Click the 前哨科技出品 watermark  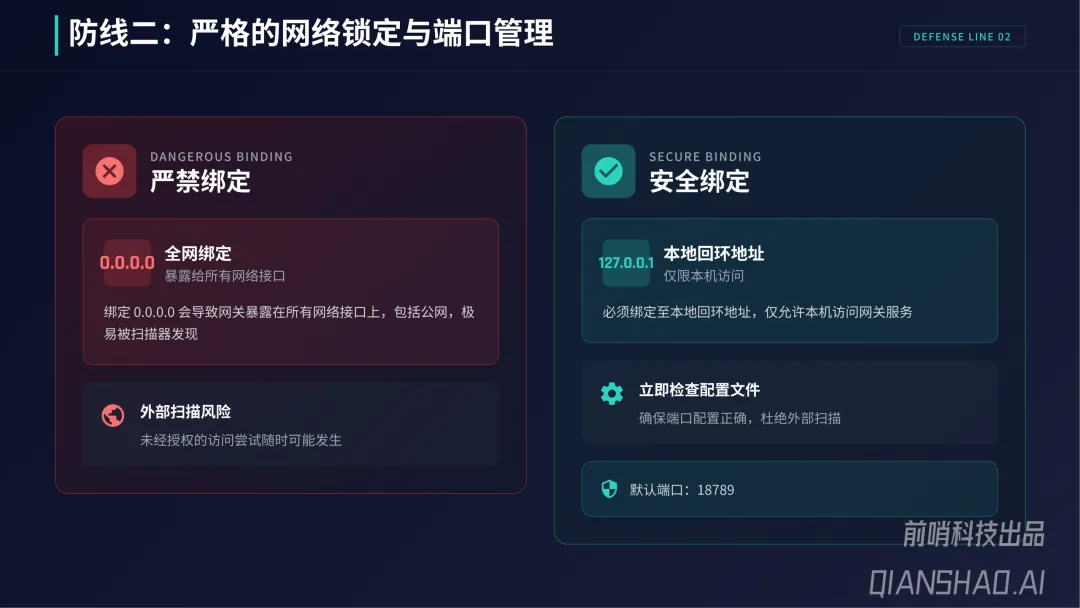(x=973, y=534)
